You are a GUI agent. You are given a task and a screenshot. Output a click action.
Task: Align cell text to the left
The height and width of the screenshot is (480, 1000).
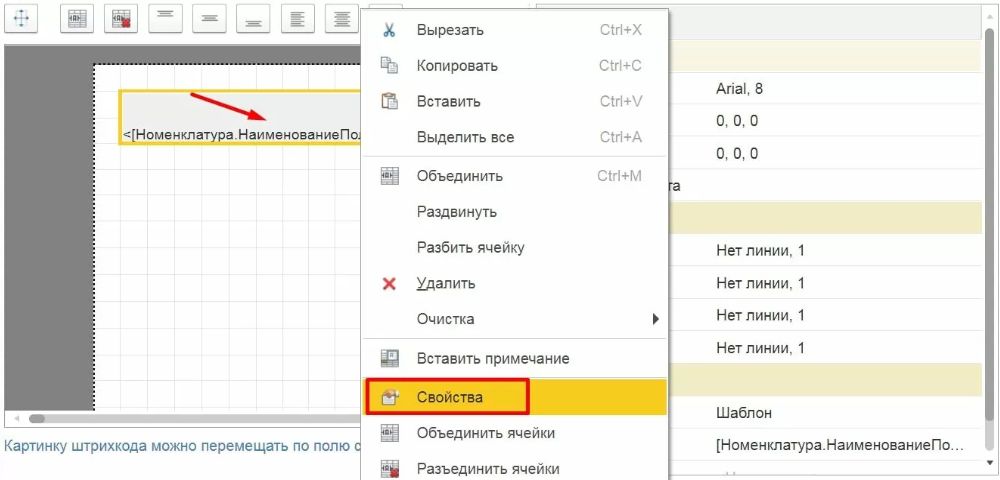point(297,18)
